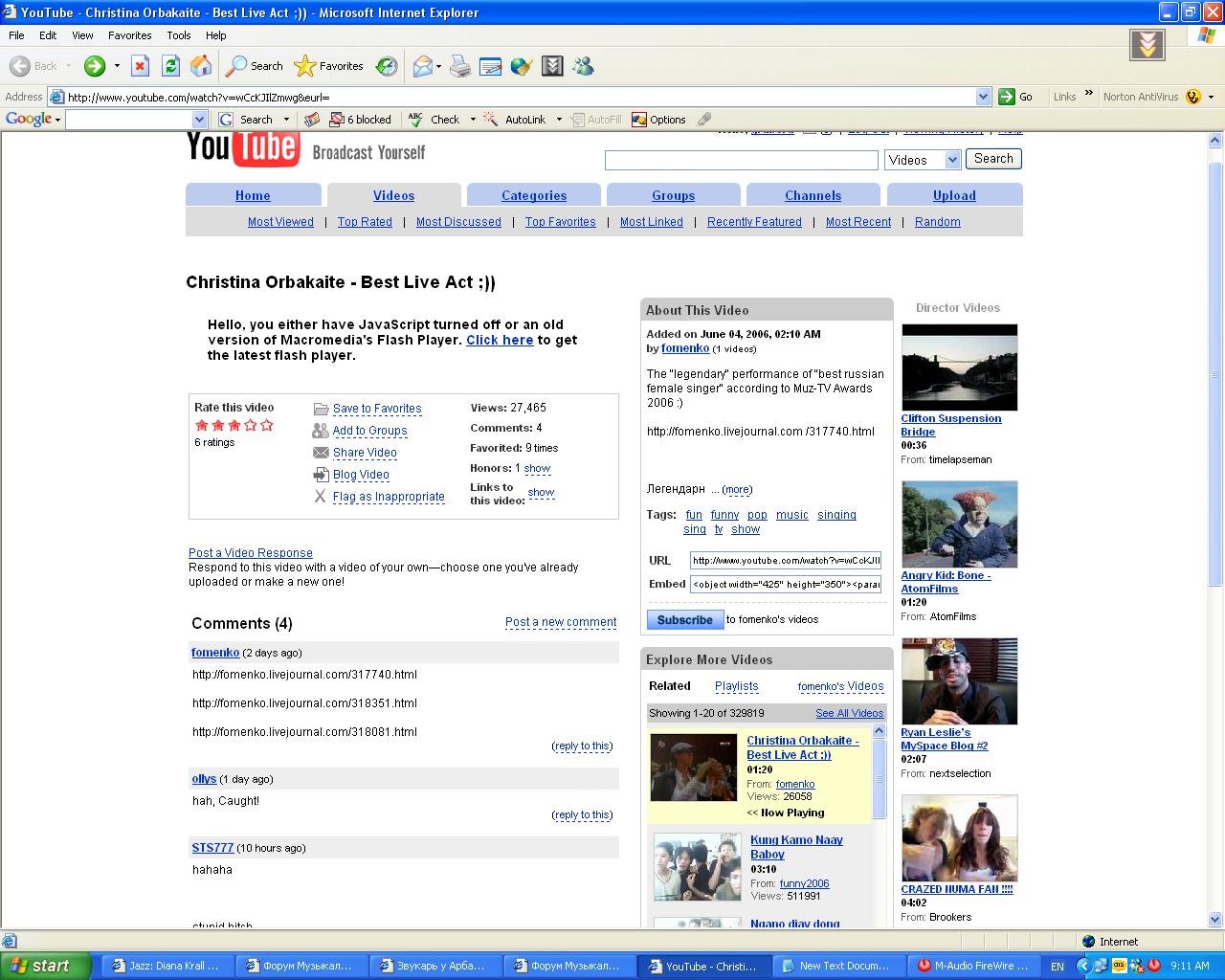The image size is (1225, 980).
Task: Refresh the page using the toolbar icon
Action: click(170, 66)
